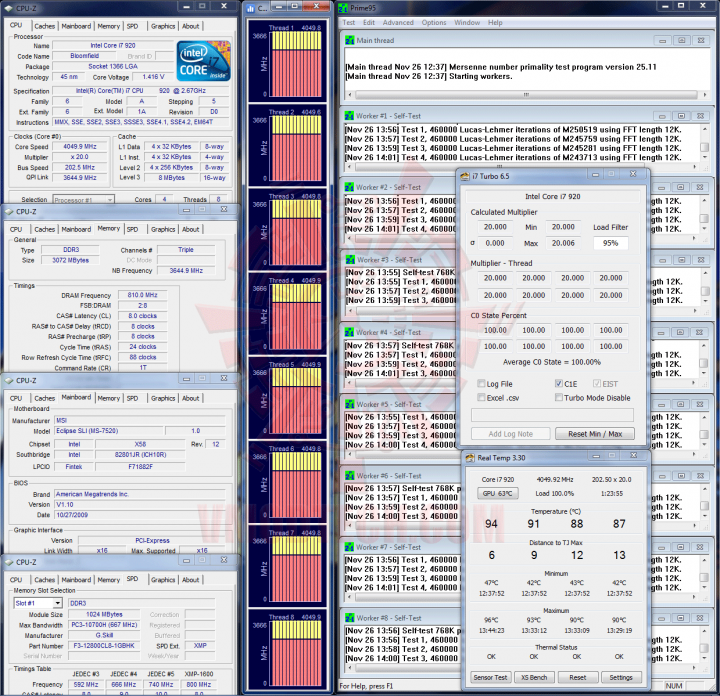720x696 pixels.
Task: Click Average C0 State = 100.00% text
Action: click(551, 362)
